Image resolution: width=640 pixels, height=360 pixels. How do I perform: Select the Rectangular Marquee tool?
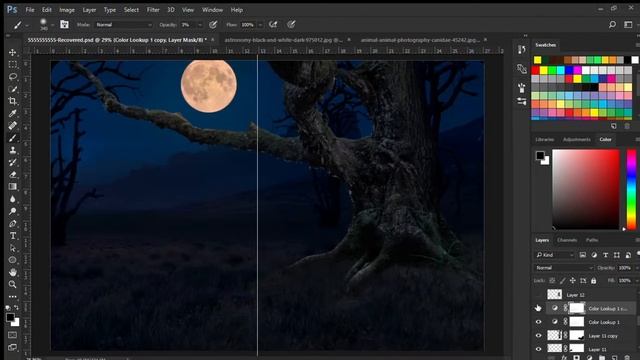[x=13, y=64]
